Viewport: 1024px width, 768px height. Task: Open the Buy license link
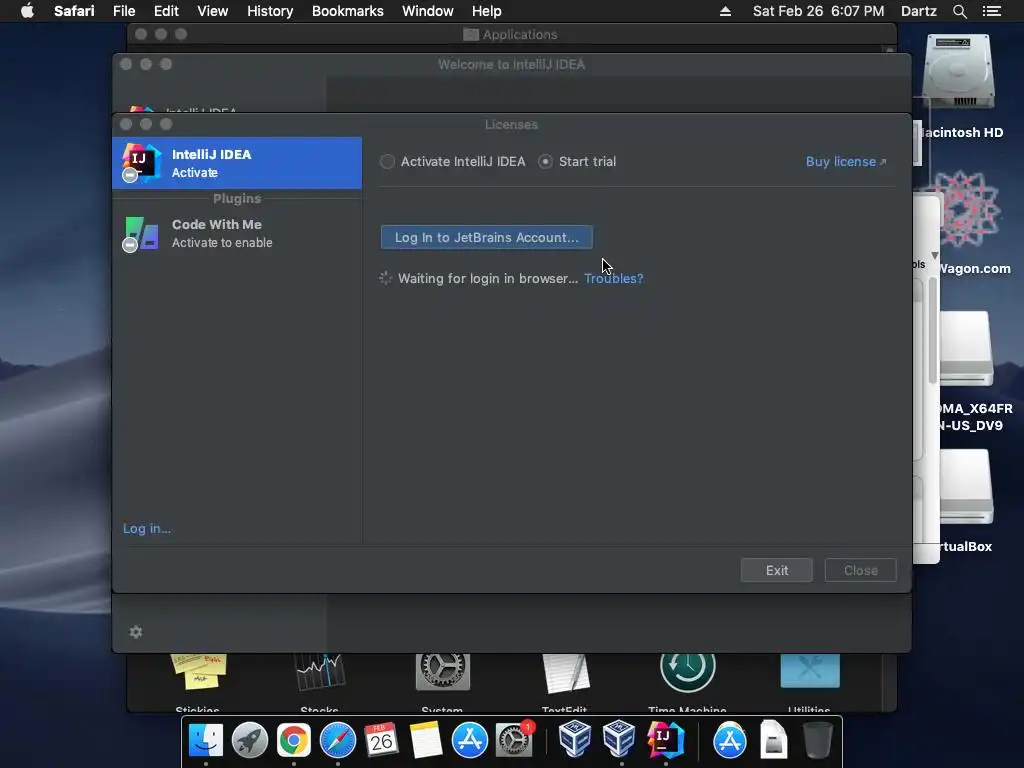point(846,161)
